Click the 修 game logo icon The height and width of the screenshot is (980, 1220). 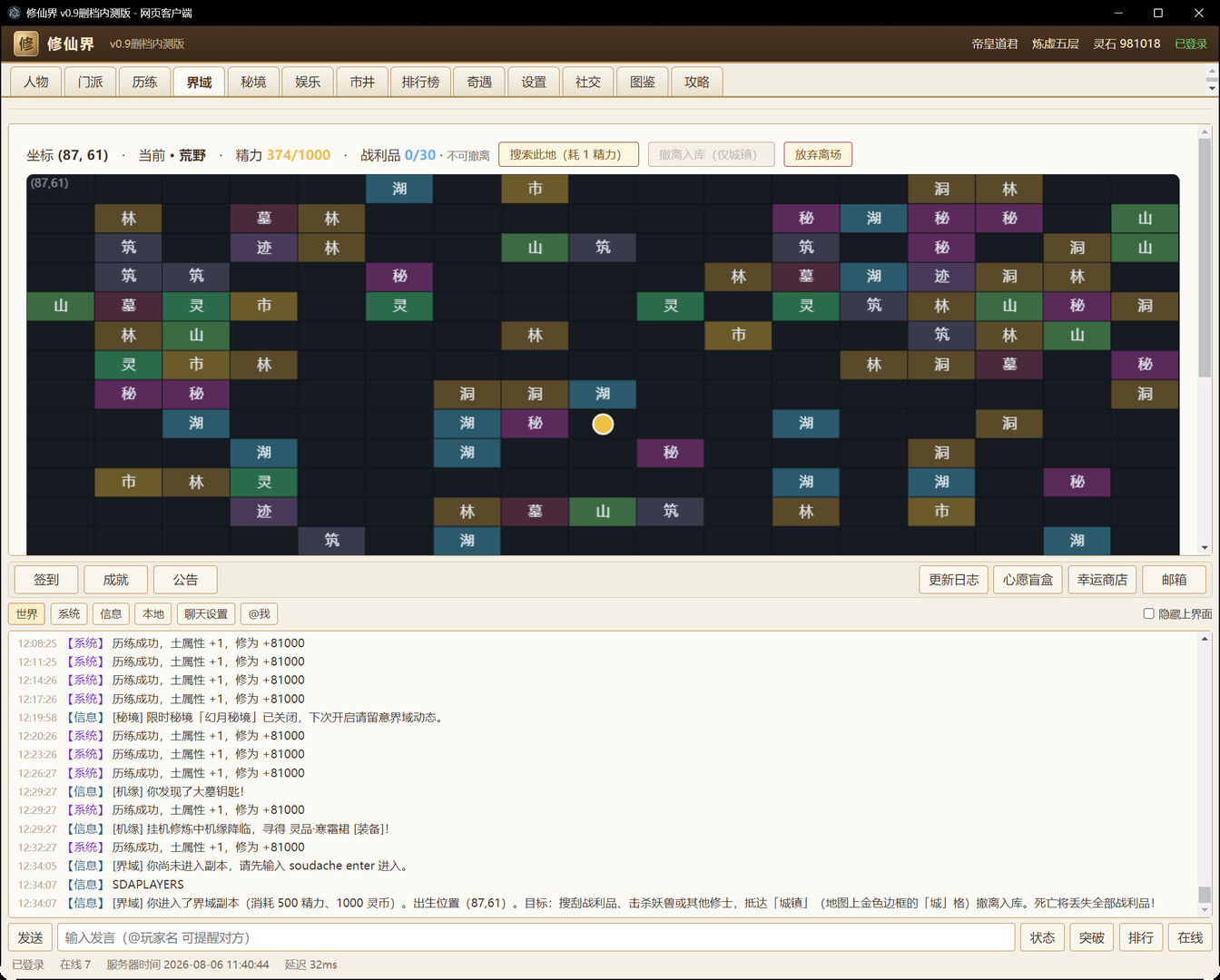click(26, 44)
